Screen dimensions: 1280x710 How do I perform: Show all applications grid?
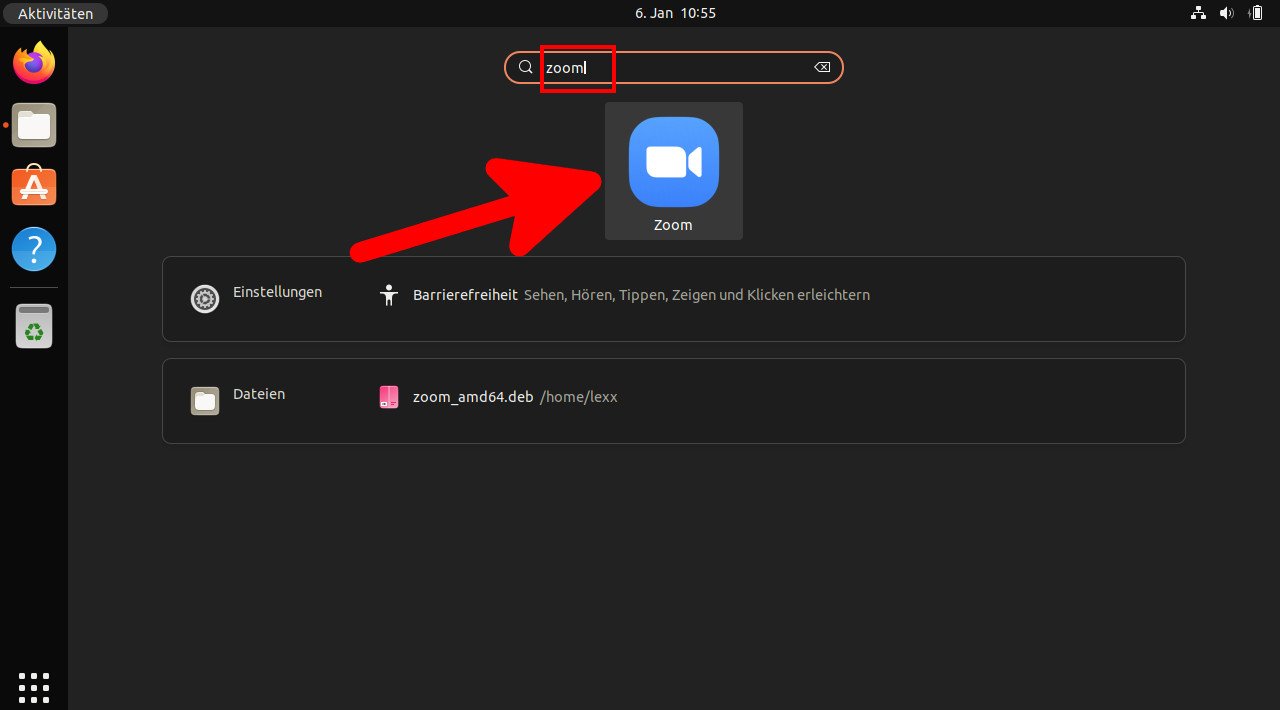click(x=34, y=687)
